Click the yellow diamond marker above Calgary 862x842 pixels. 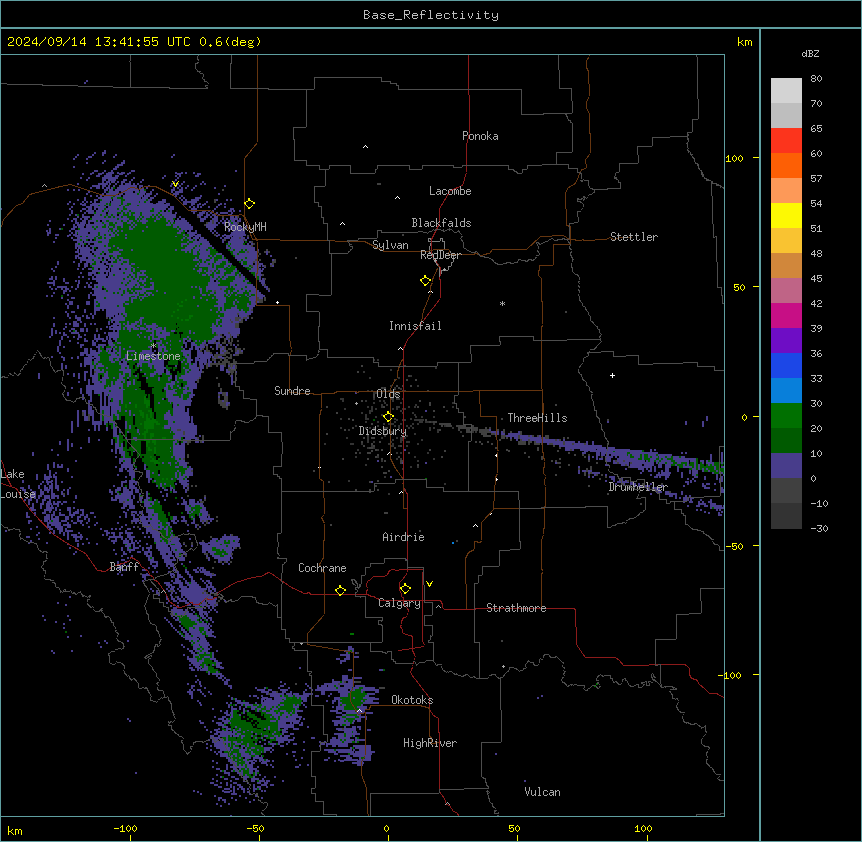coord(405,589)
